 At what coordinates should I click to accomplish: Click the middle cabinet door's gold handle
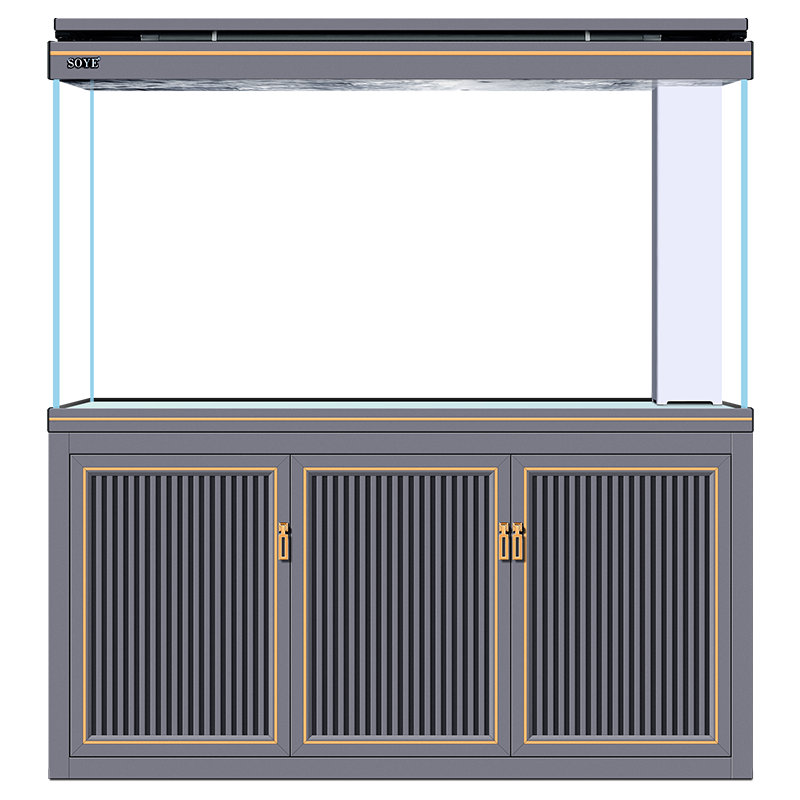504,541
